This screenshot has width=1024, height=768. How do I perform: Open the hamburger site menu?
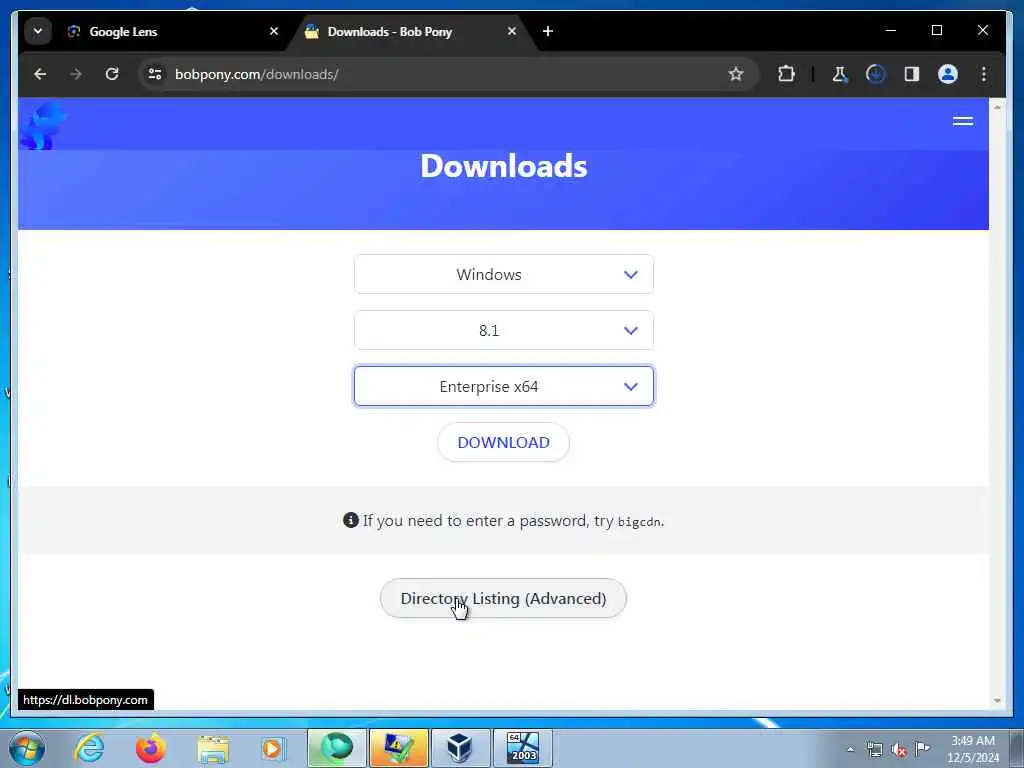[x=963, y=121]
